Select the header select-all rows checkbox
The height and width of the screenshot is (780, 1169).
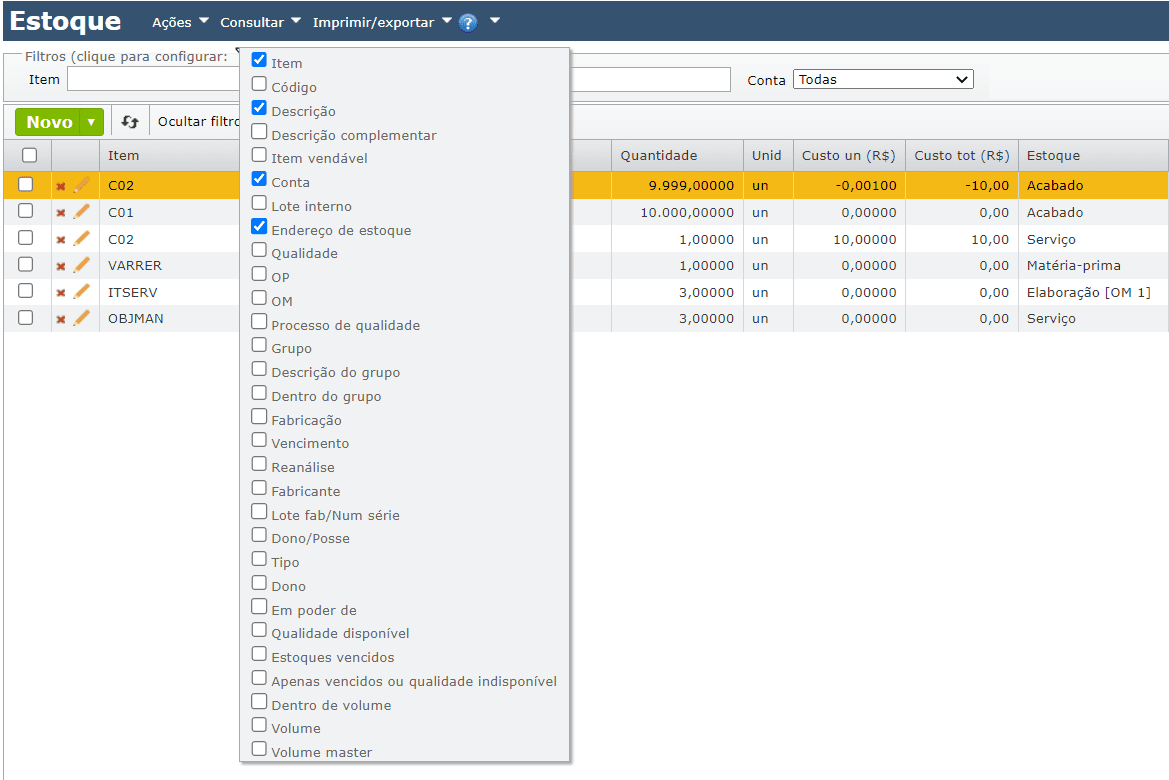[29, 155]
